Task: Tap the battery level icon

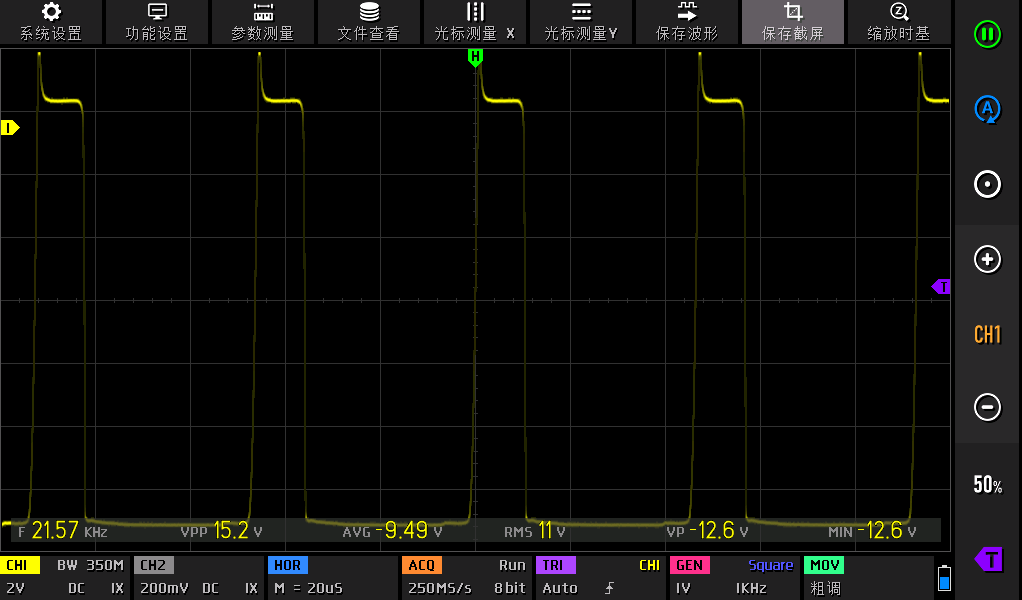Action: coord(944,578)
